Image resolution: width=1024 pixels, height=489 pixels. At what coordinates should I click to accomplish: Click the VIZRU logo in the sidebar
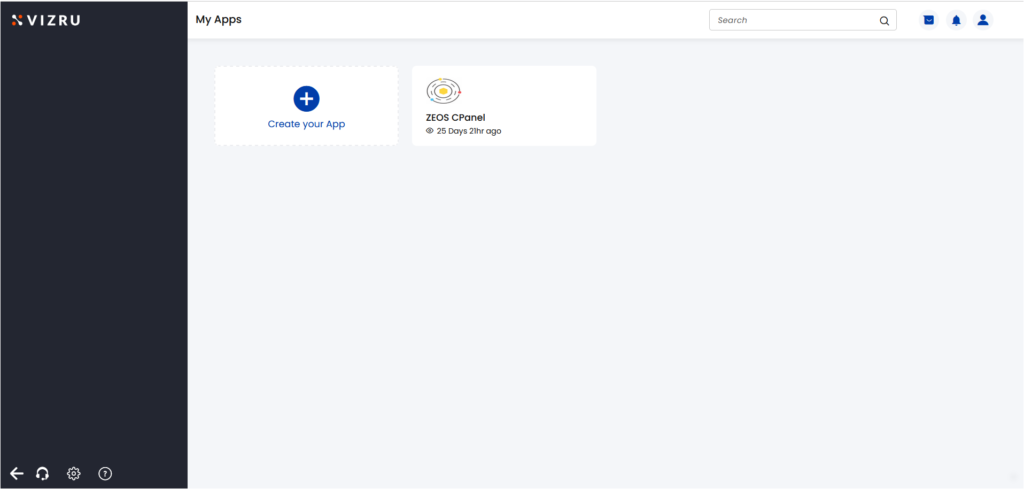(17, 20)
